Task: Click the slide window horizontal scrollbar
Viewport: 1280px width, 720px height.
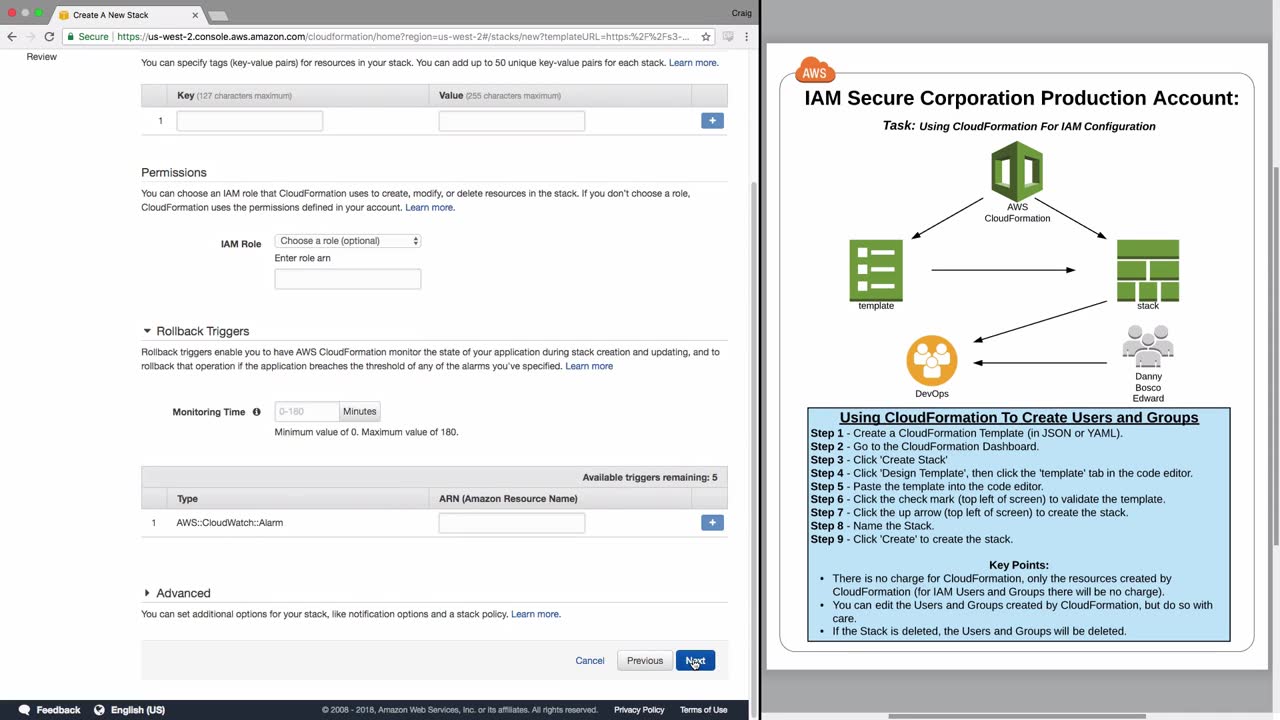Action: [x=1016, y=715]
